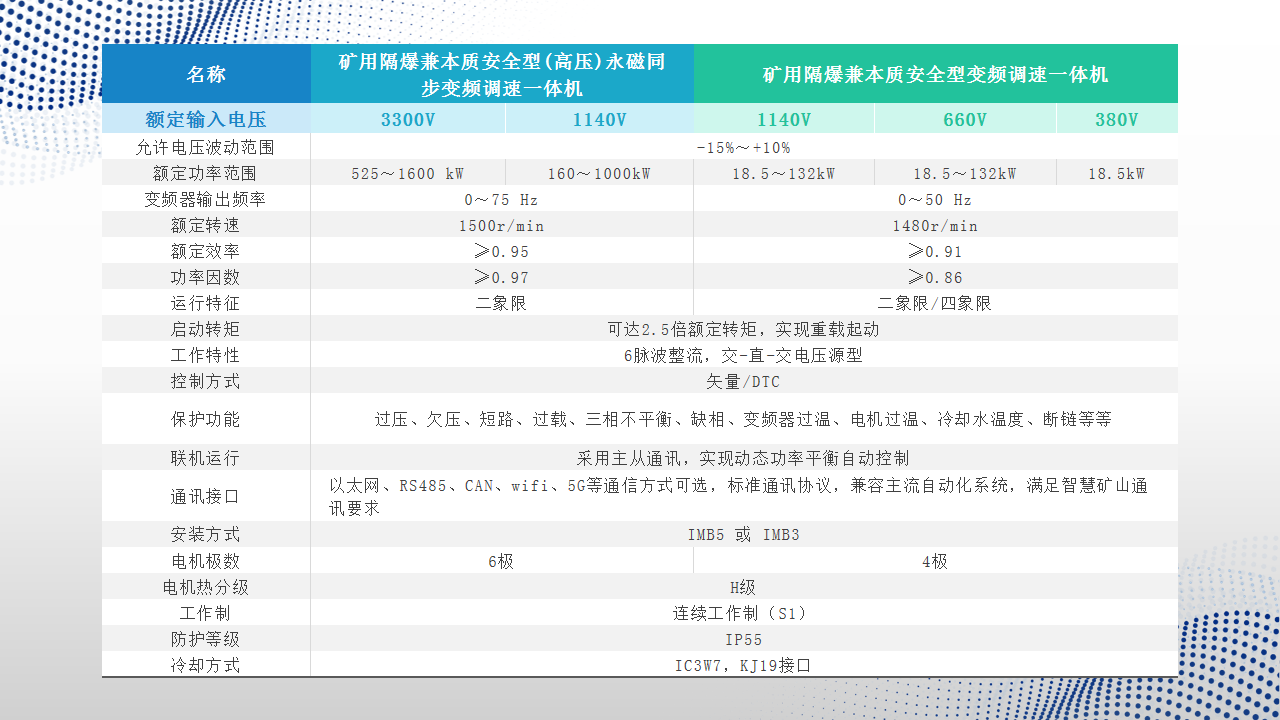Click the 防护等级 row label
The image size is (1280, 720).
click(x=205, y=639)
